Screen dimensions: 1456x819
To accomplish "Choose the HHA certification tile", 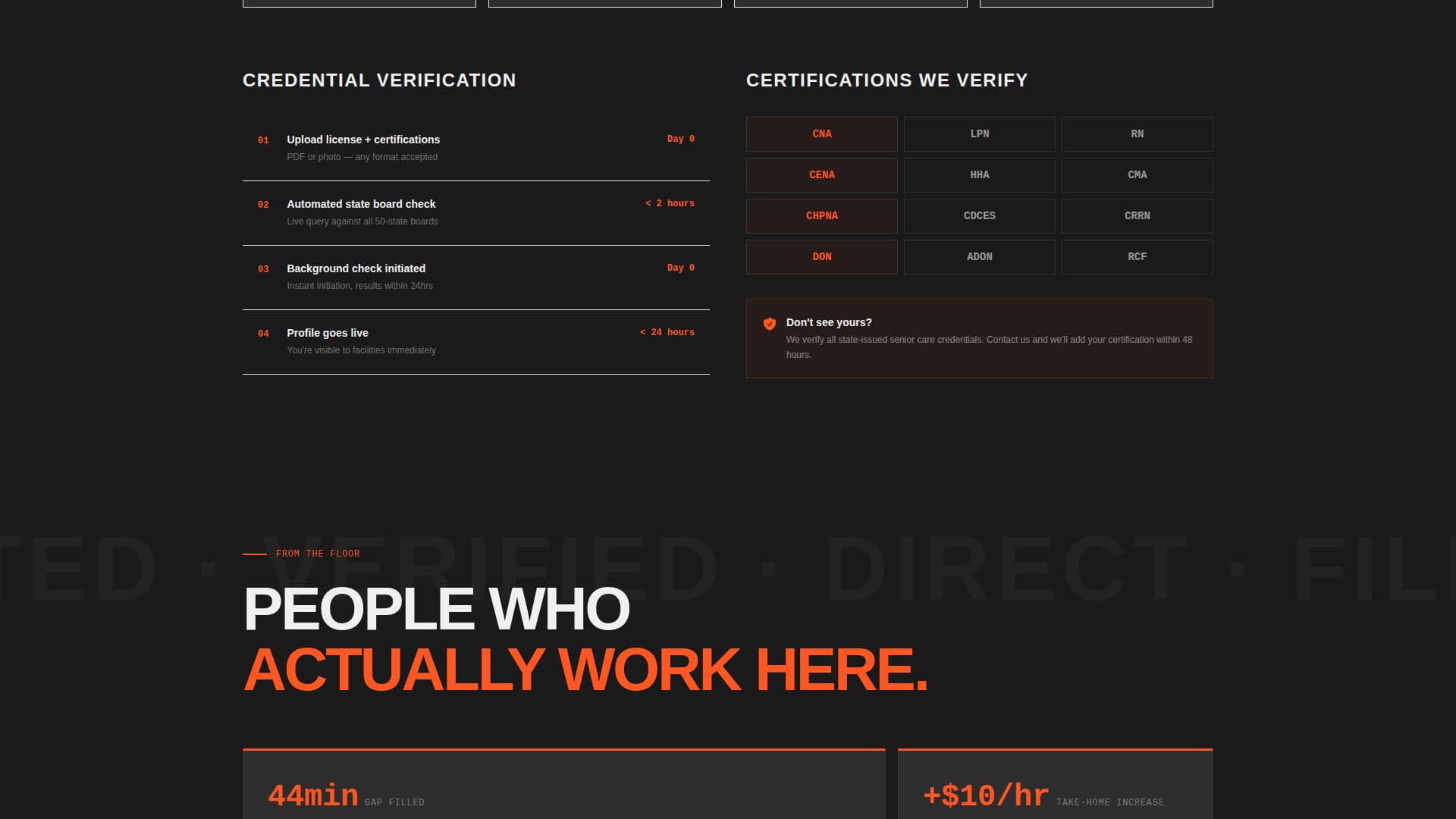I will (x=980, y=175).
